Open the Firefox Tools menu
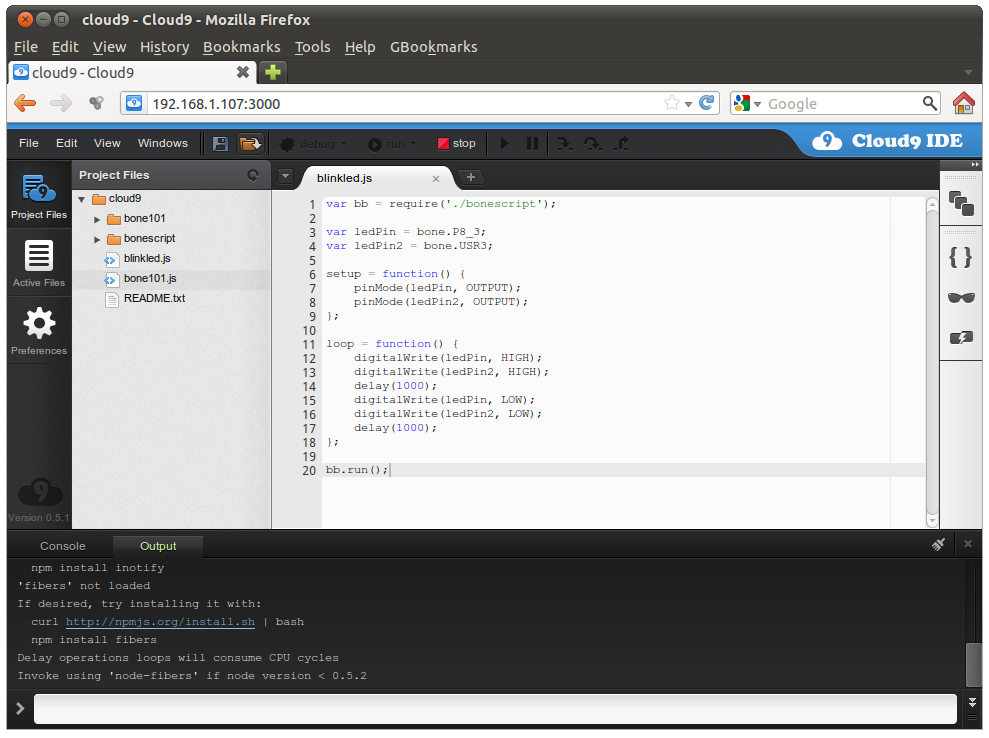The width and height of the screenshot is (989, 738). coord(313,47)
